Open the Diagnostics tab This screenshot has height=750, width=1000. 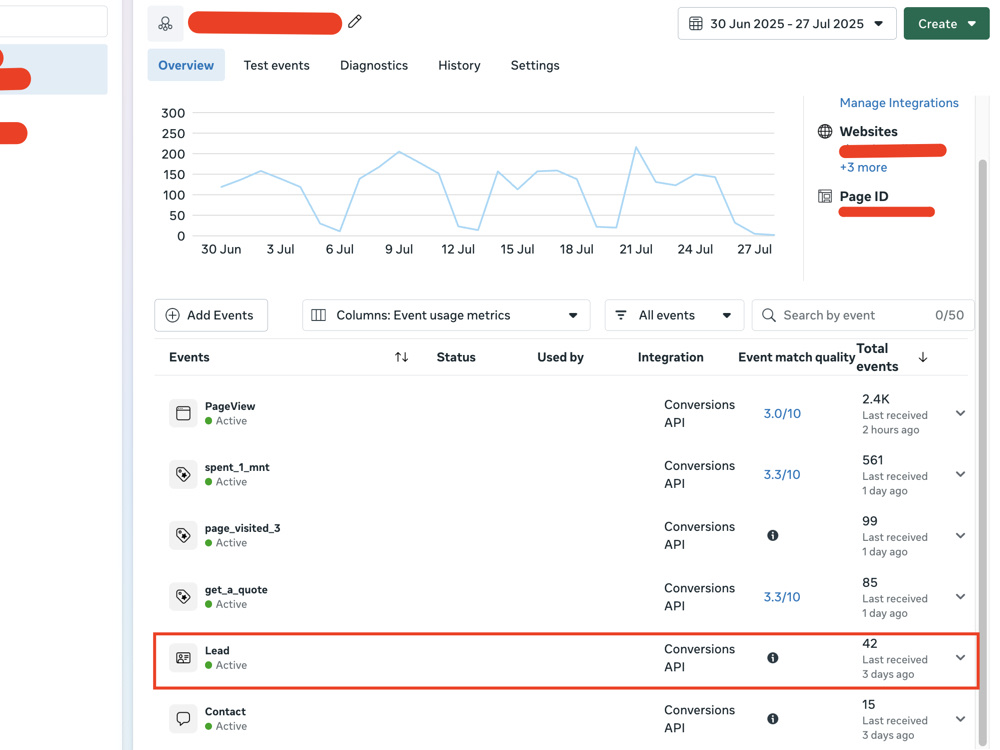click(374, 65)
